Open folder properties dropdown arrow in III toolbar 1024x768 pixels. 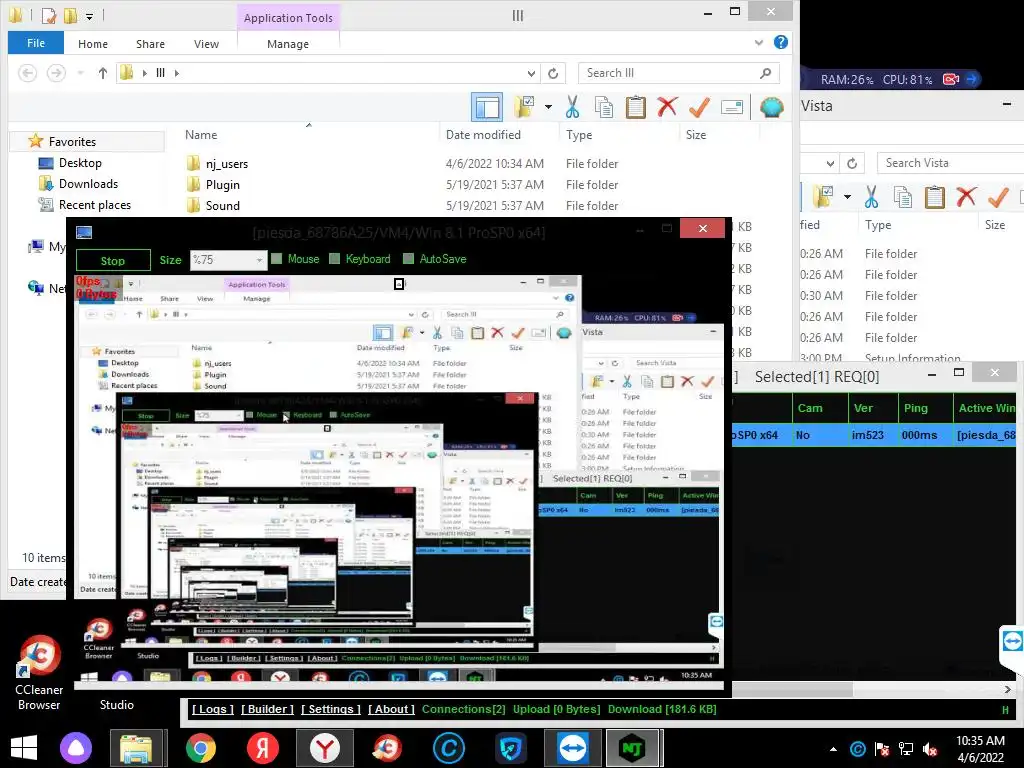(x=548, y=107)
